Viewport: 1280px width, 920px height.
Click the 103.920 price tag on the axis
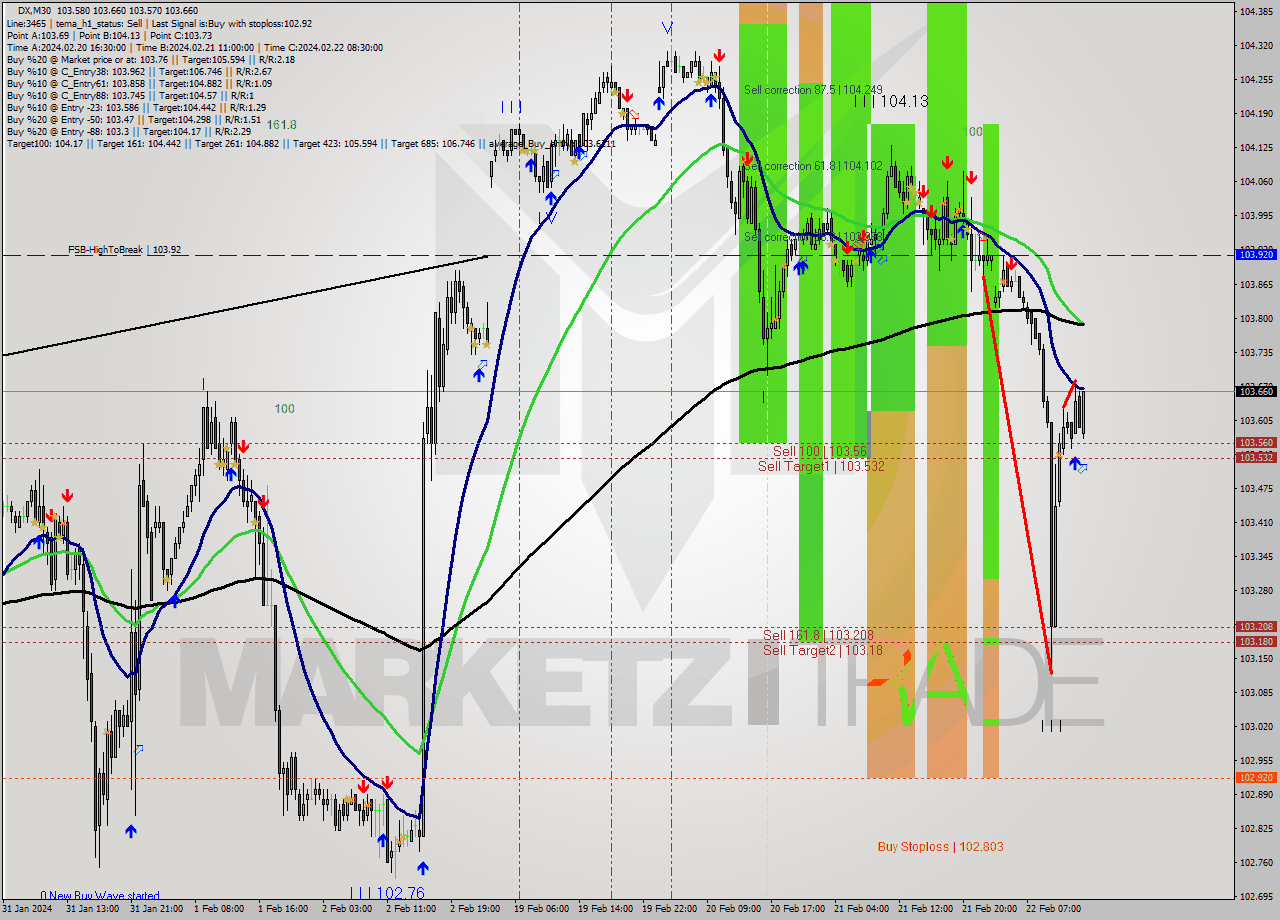point(1256,255)
